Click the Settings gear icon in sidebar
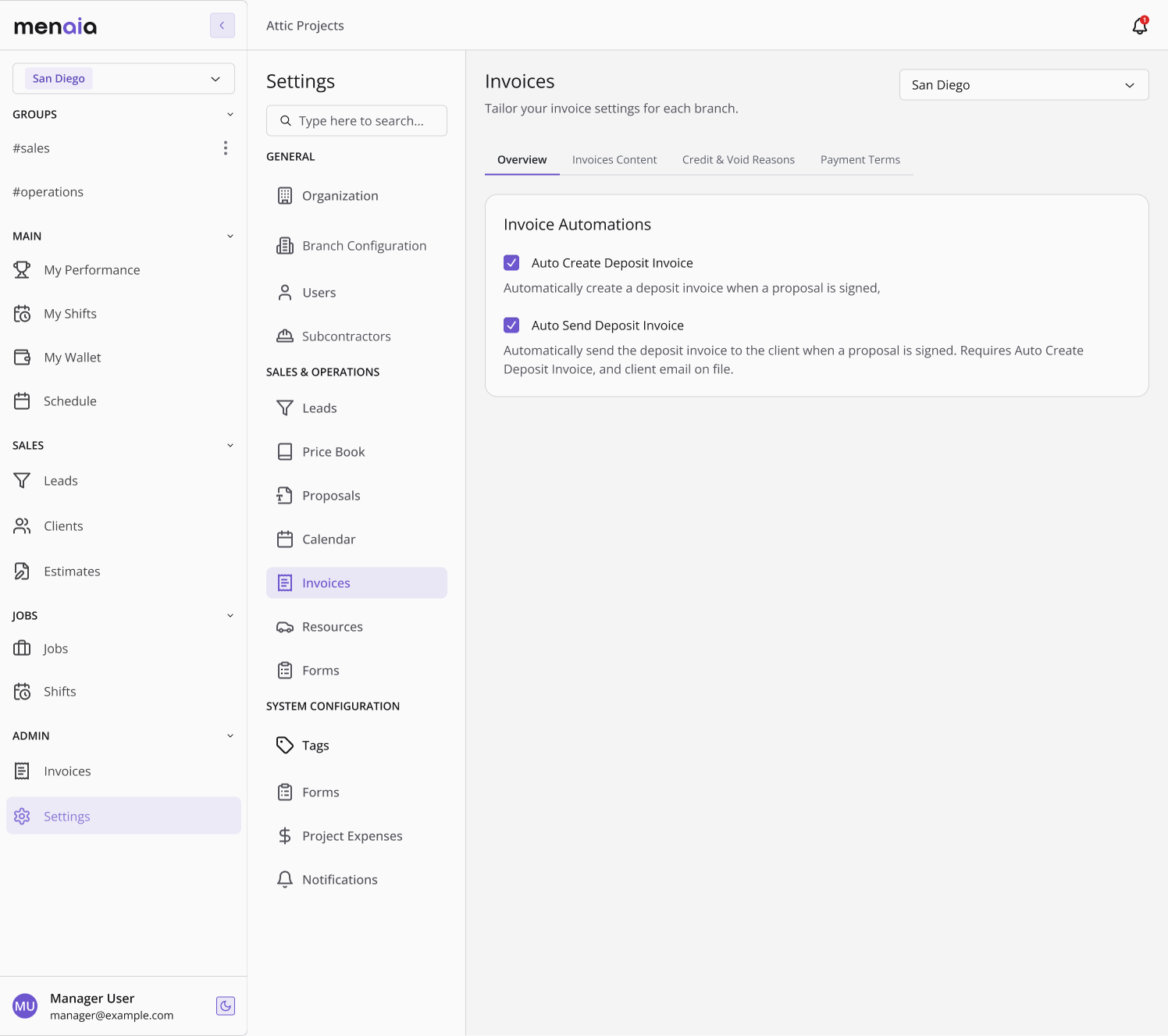Viewport: 1168px width, 1036px height. [x=22, y=817]
